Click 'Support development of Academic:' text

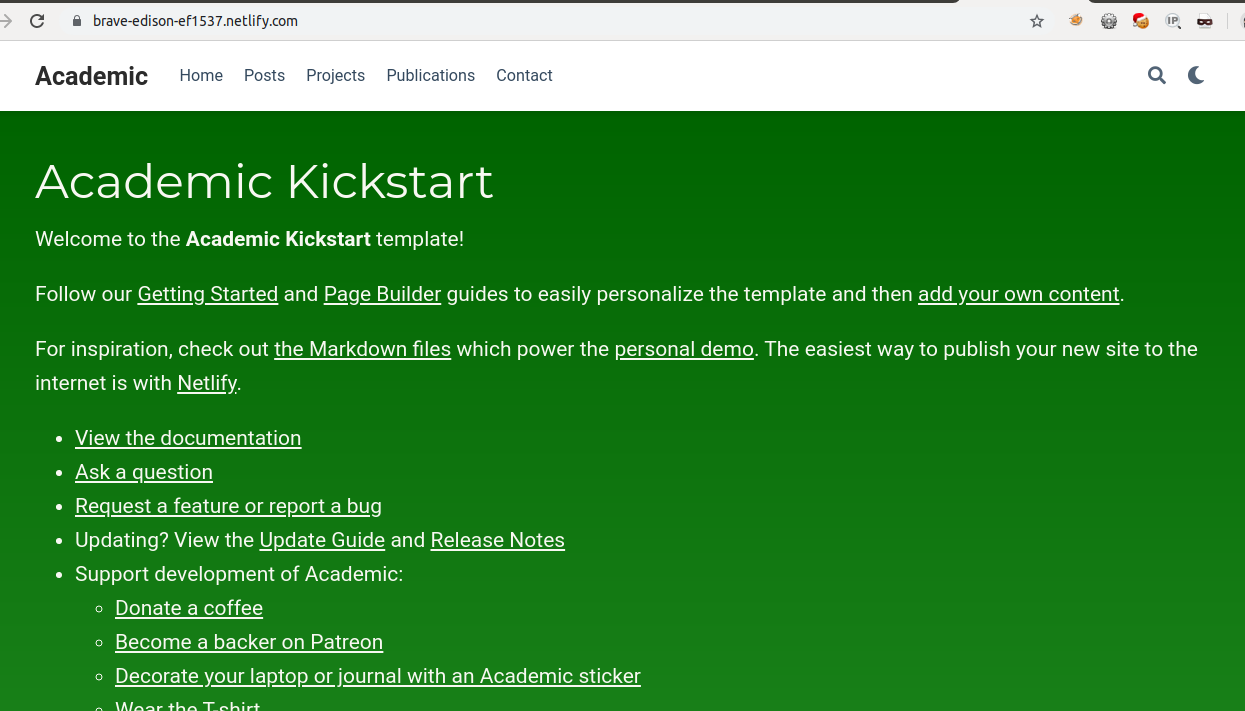tap(239, 574)
